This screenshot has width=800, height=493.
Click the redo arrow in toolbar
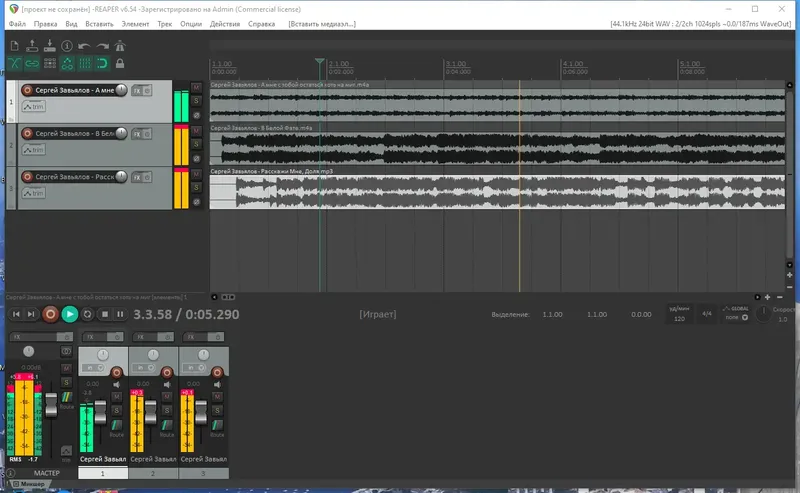(x=103, y=46)
